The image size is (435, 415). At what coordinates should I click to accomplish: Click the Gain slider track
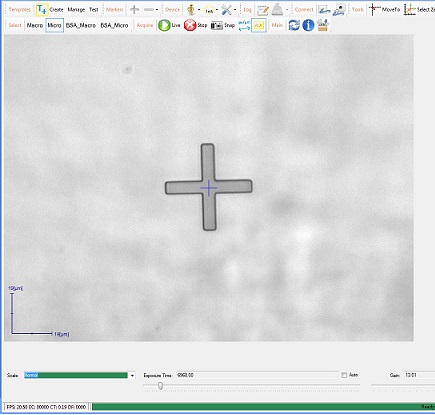403,385
